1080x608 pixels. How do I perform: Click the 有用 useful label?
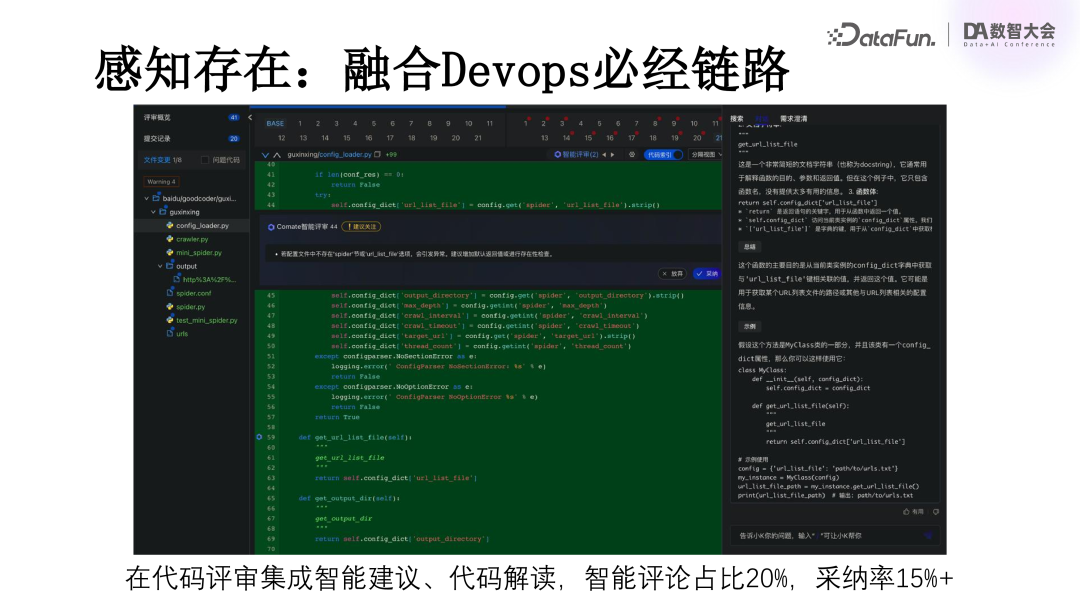pos(917,512)
